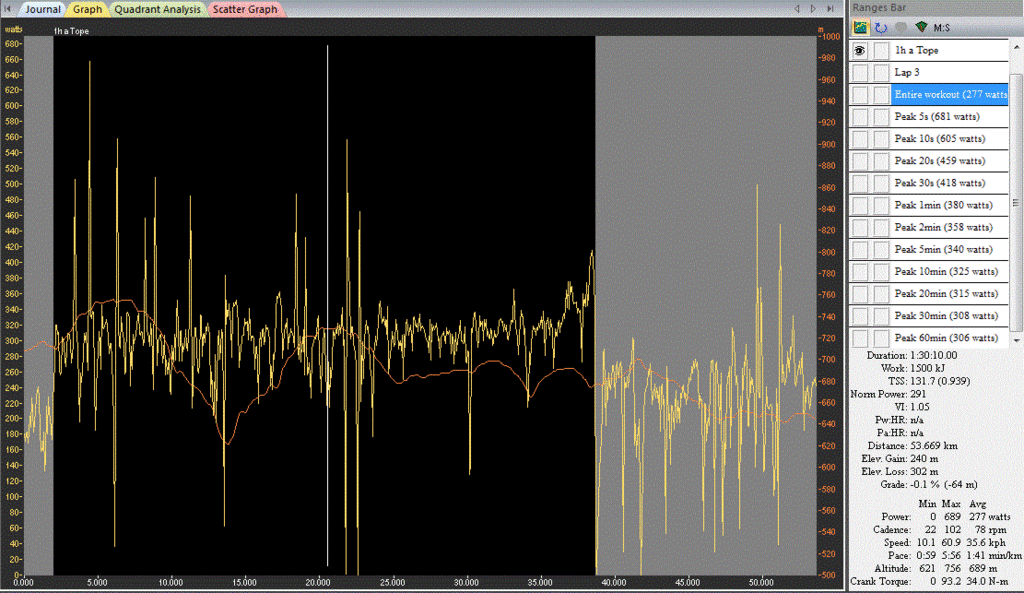1024x593 pixels.
Task: Jump to last tab with rightmost arrow
Action: 832,8
